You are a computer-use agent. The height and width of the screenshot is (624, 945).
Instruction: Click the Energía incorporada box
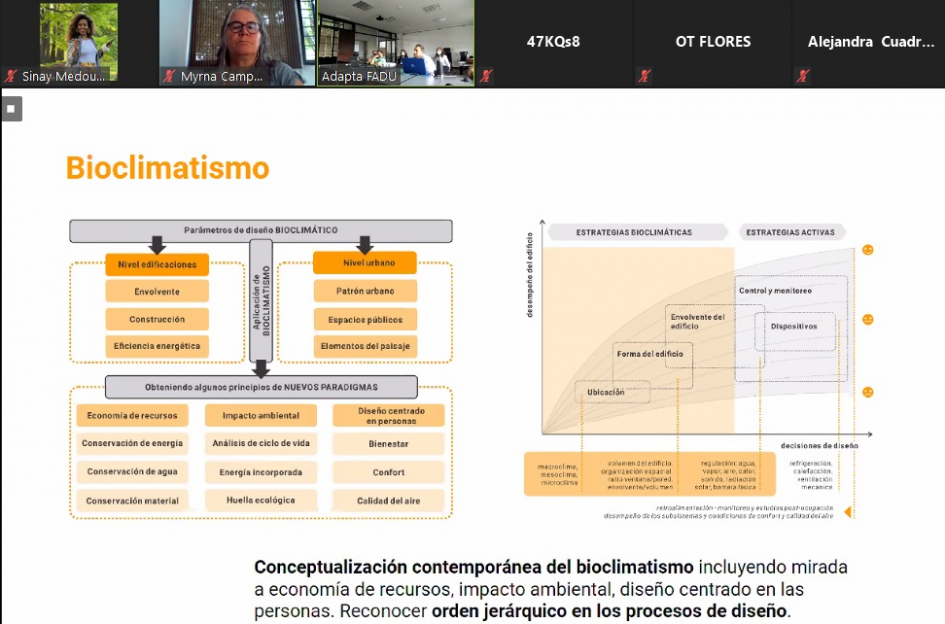coord(260,472)
